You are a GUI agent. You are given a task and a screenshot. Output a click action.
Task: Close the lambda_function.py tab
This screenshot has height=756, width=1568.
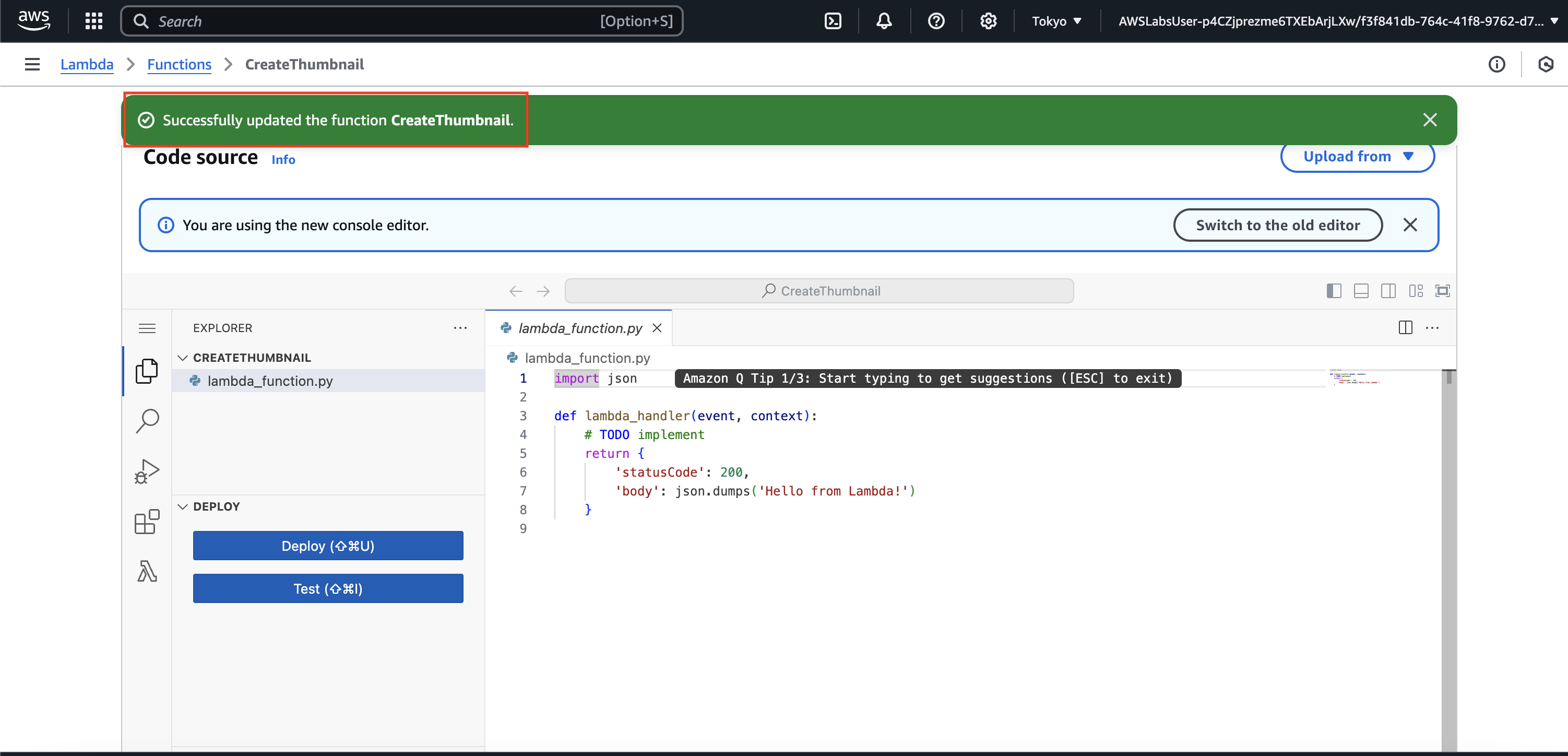[657, 328]
